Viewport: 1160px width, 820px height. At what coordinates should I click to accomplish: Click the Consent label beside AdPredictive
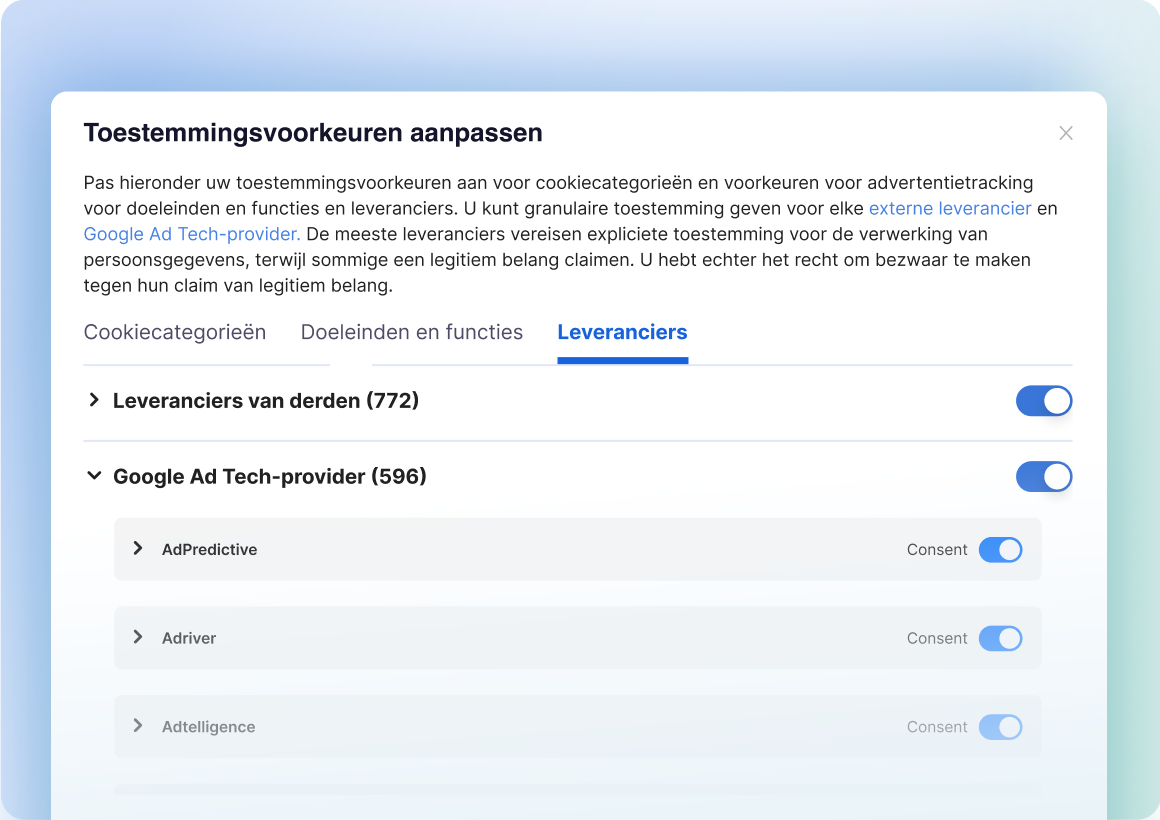point(937,549)
